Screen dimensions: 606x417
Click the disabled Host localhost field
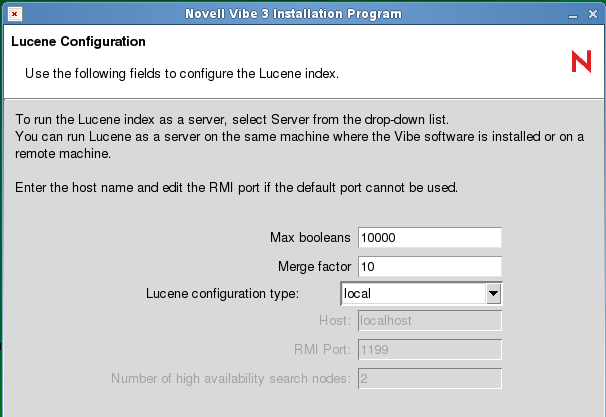[428, 321]
